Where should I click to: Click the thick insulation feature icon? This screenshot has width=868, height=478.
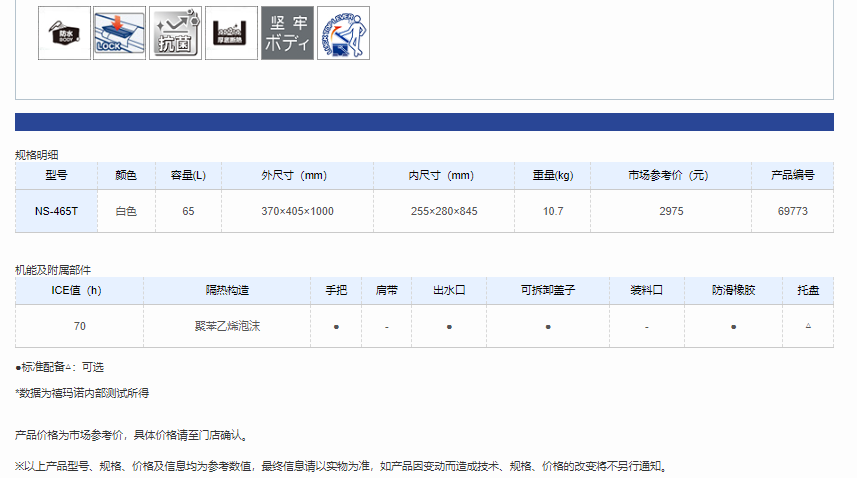231,33
